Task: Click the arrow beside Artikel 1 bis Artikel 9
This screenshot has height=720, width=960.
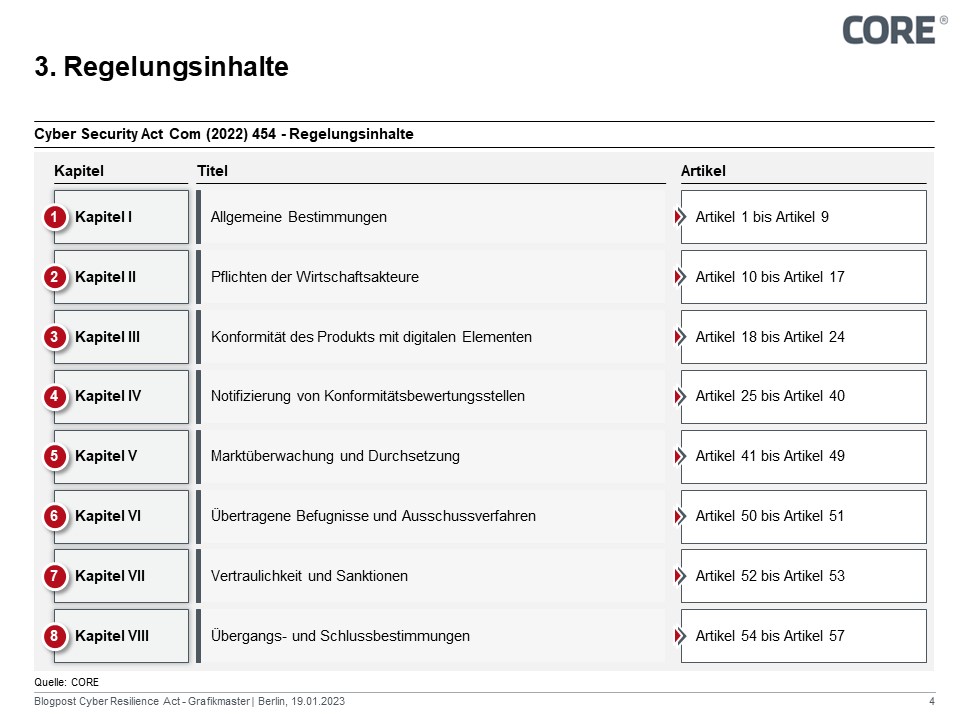Action: [x=680, y=217]
